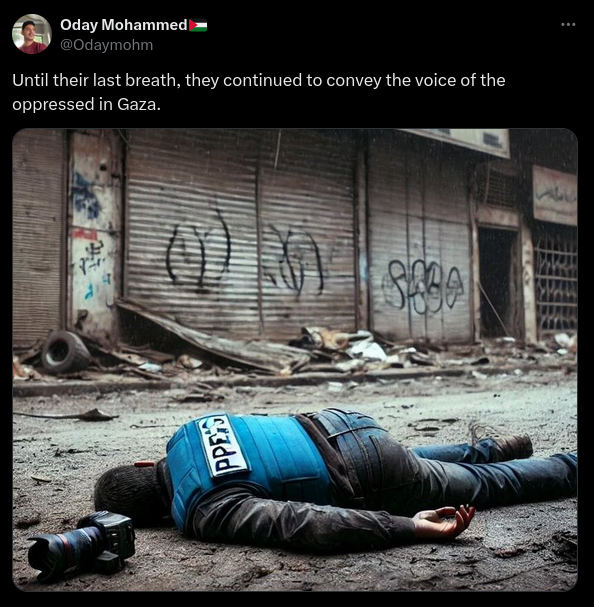Open the attached photo in full view
This screenshot has height=607, width=594.
pyautogui.click(x=295, y=360)
